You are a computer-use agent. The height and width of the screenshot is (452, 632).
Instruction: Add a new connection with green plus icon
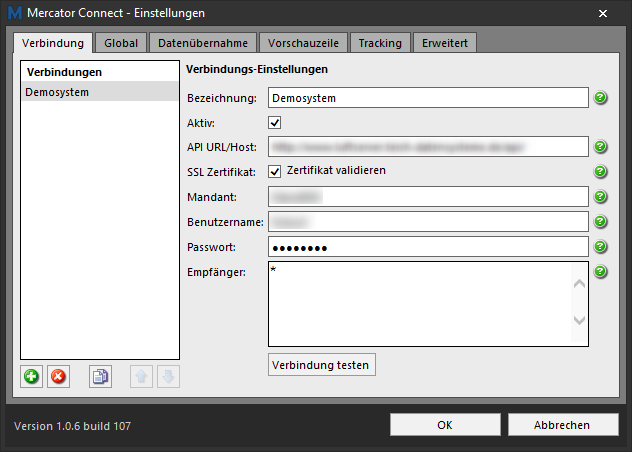click(x=31, y=377)
